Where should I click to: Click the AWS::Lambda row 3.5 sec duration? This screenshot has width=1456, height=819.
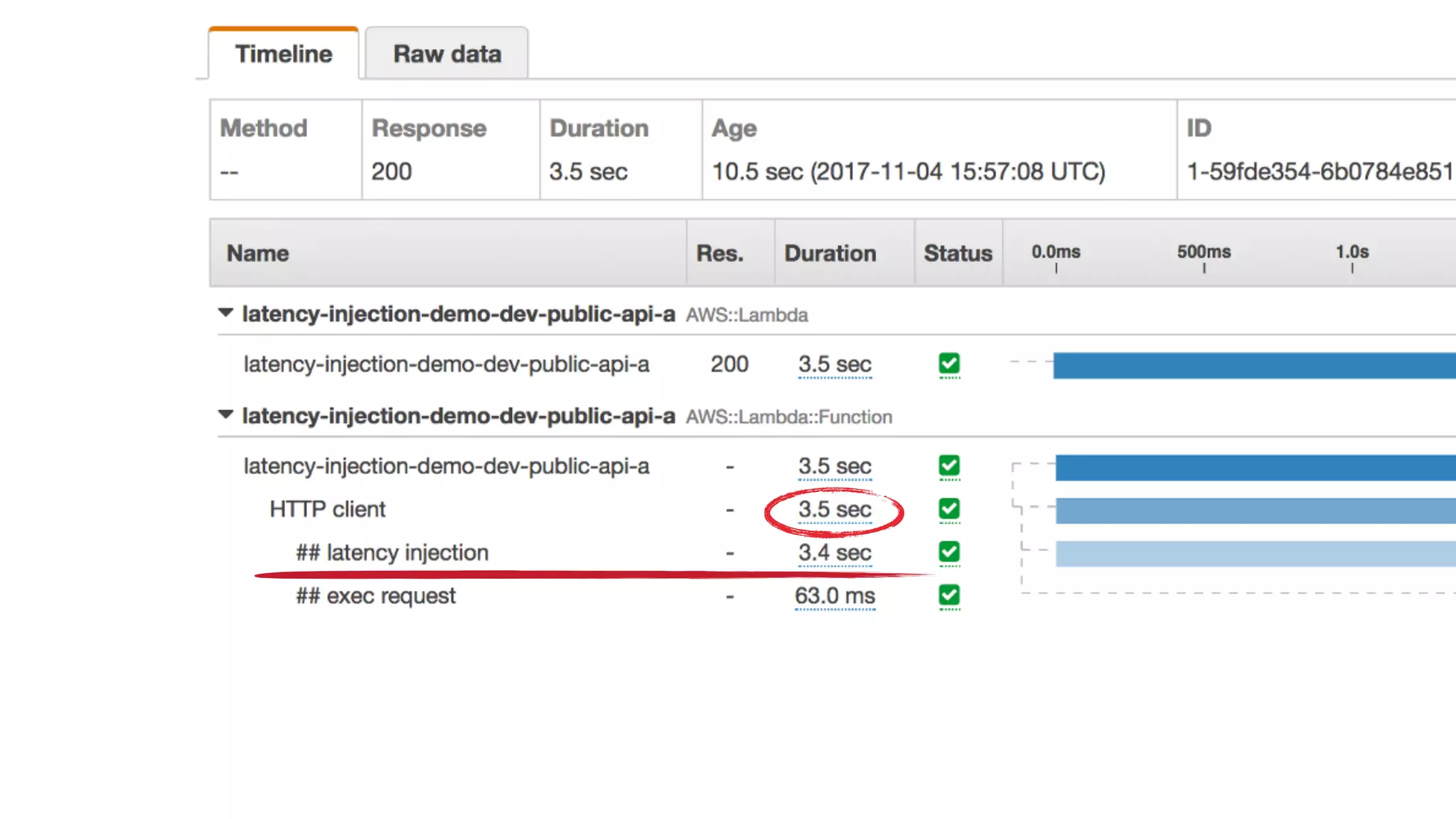[834, 364]
